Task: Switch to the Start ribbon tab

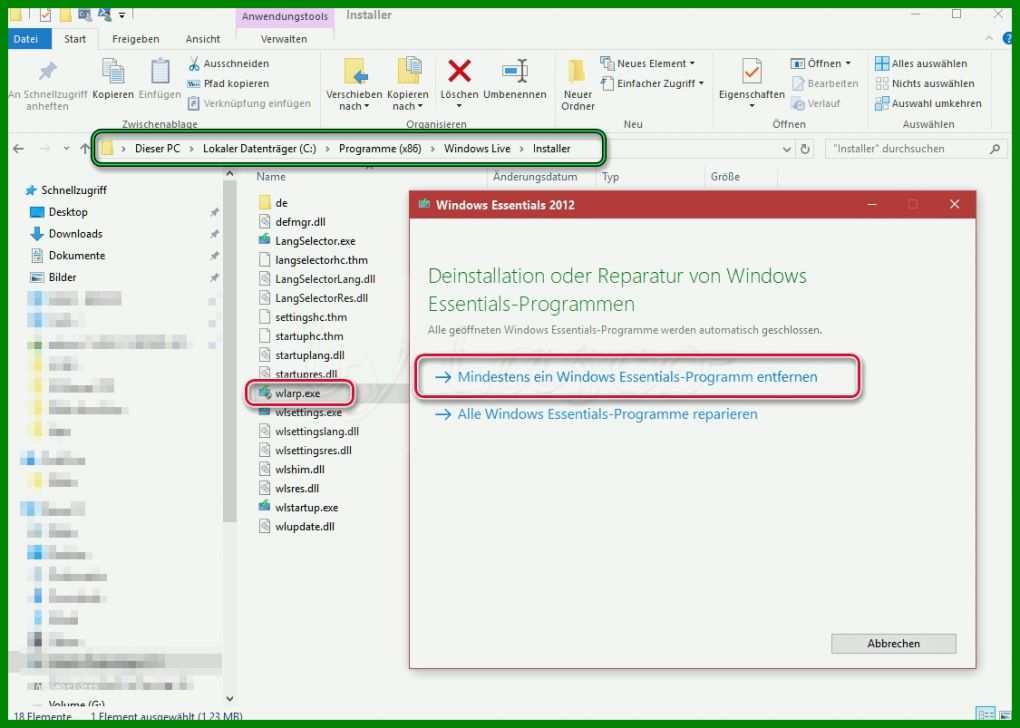Action: coord(75,39)
